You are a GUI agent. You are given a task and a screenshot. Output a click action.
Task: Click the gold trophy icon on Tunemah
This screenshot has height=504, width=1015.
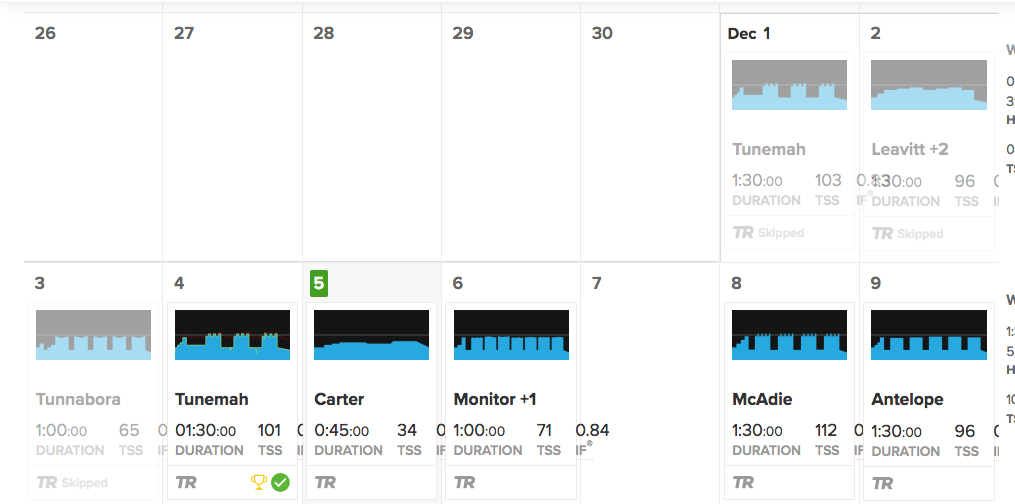(x=258, y=482)
